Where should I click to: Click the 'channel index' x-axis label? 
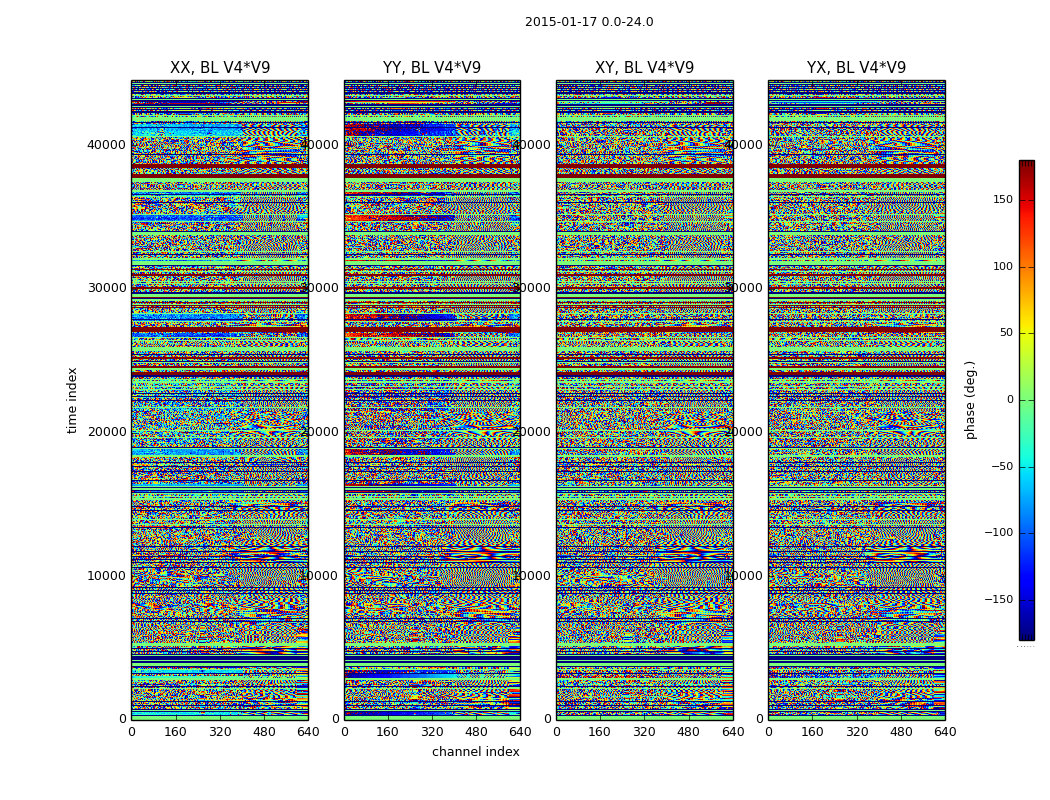[x=475, y=752]
